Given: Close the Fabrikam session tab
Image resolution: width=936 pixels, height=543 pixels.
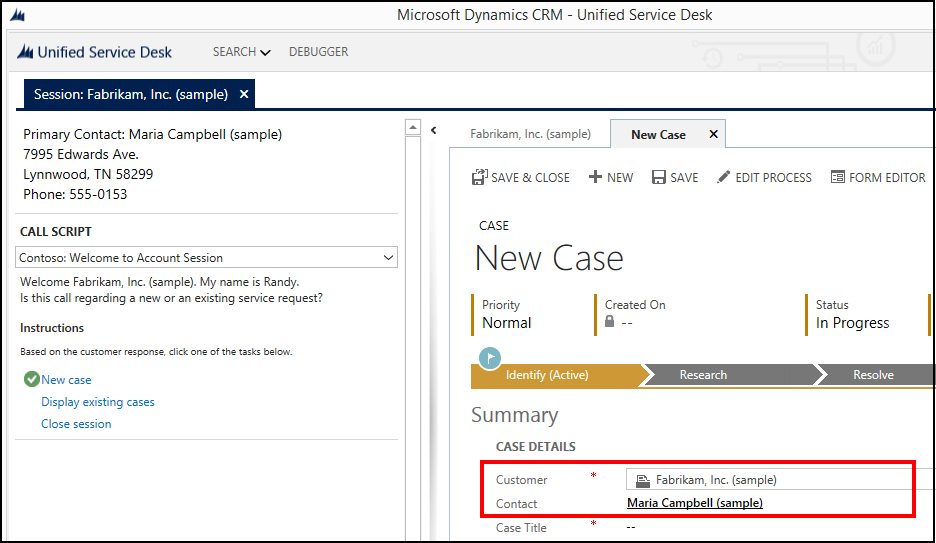Looking at the screenshot, I should coord(244,94).
